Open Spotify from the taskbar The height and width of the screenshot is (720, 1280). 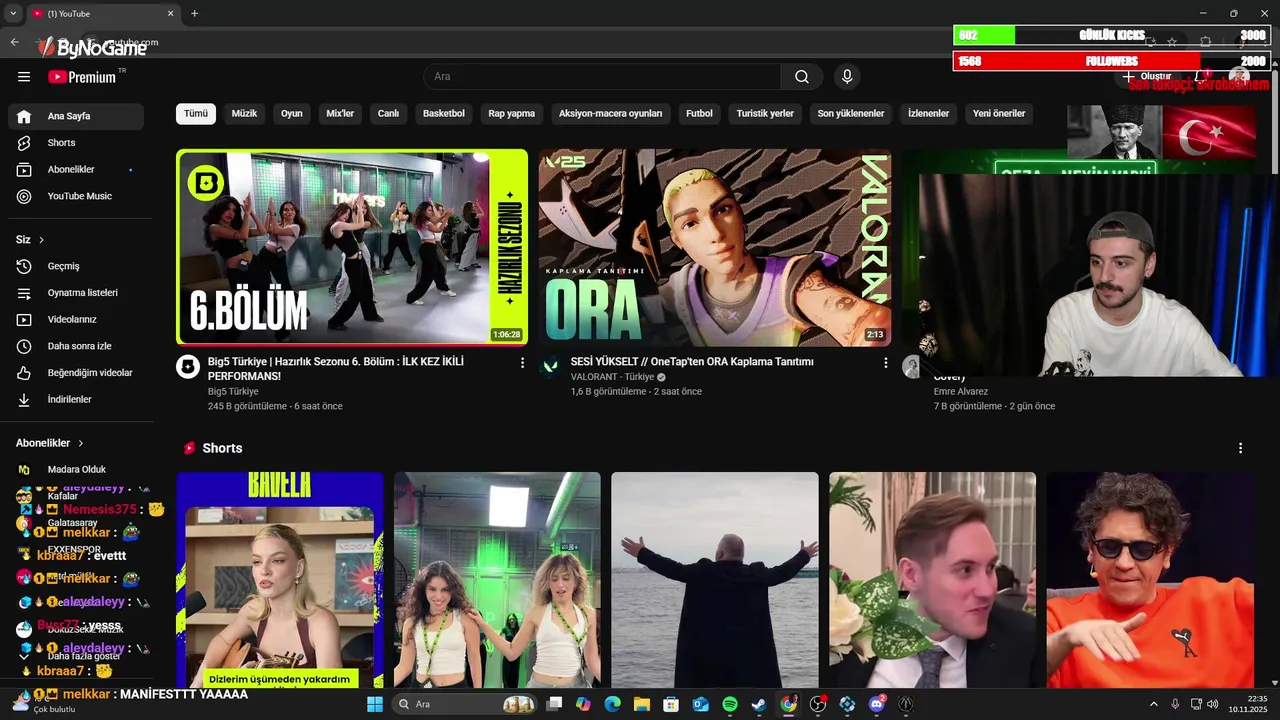730,704
